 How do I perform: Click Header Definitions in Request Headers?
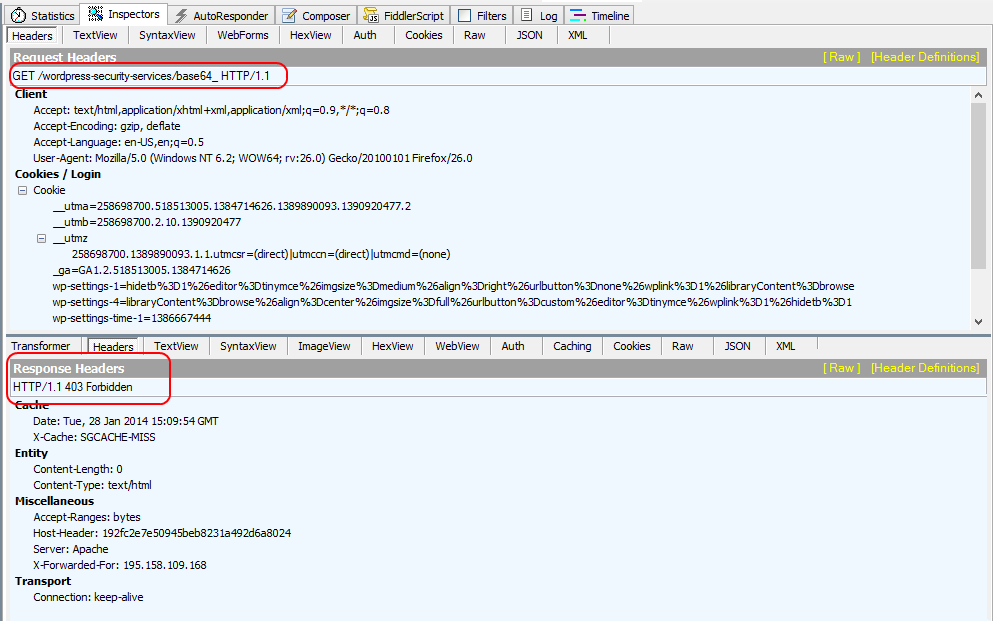pyautogui.click(x=925, y=57)
